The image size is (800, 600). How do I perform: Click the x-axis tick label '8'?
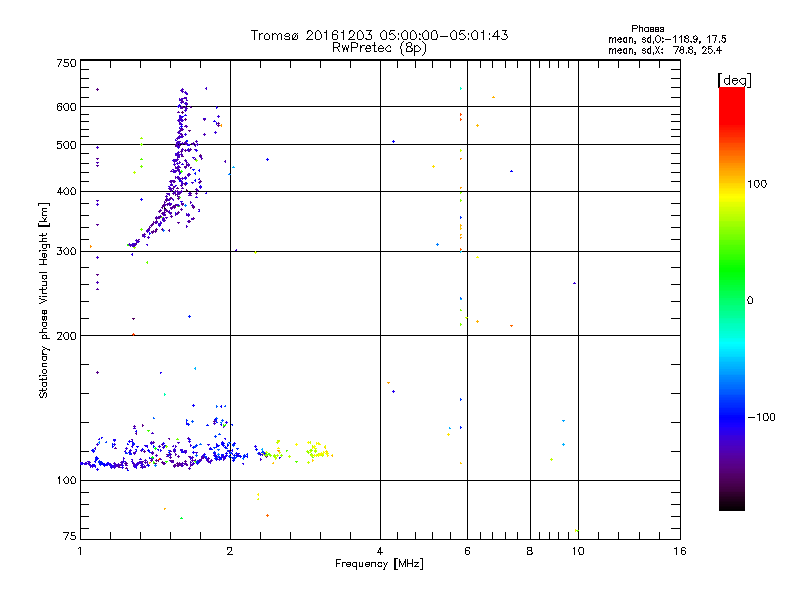[530, 551]
